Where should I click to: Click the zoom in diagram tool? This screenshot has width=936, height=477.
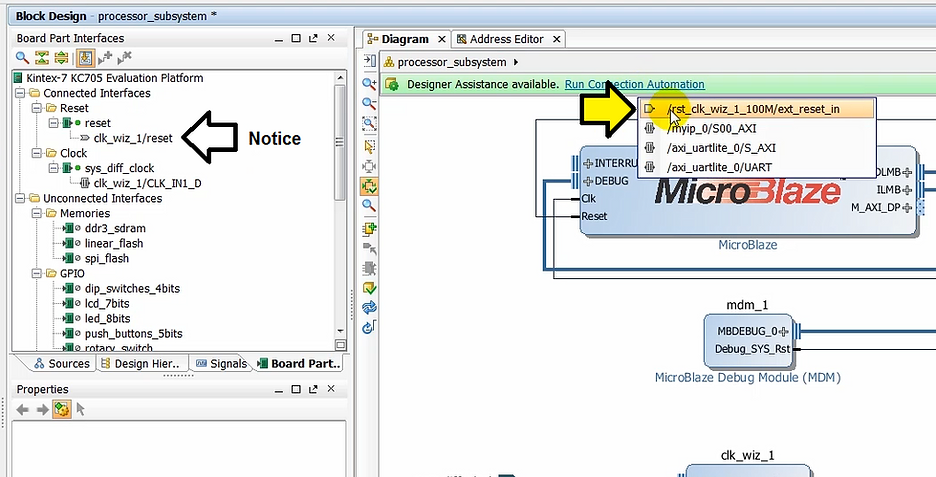point(370,84)
